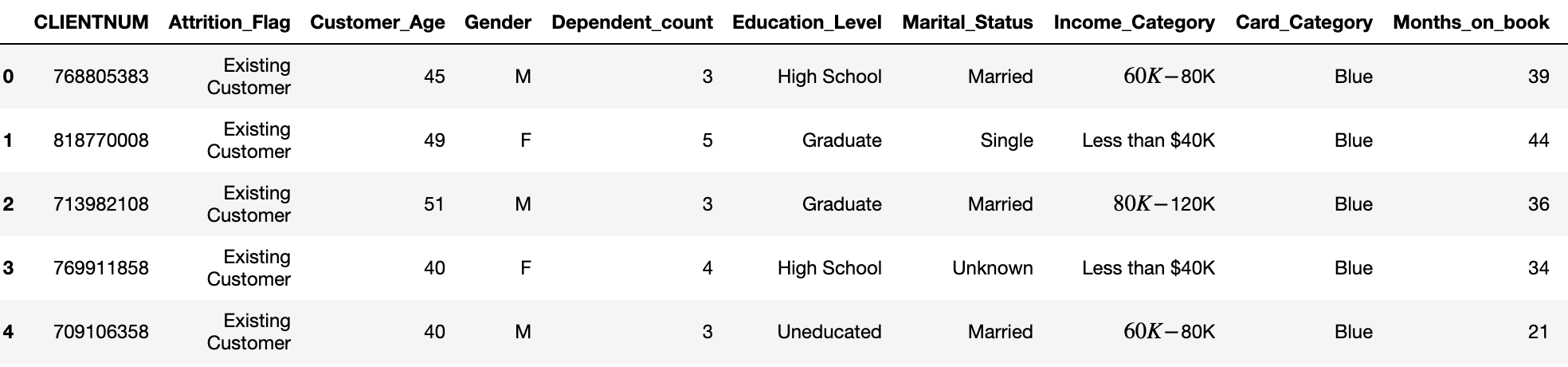
Task: Select the Unknown marital status cell
Action: click(x=993, y=268)
